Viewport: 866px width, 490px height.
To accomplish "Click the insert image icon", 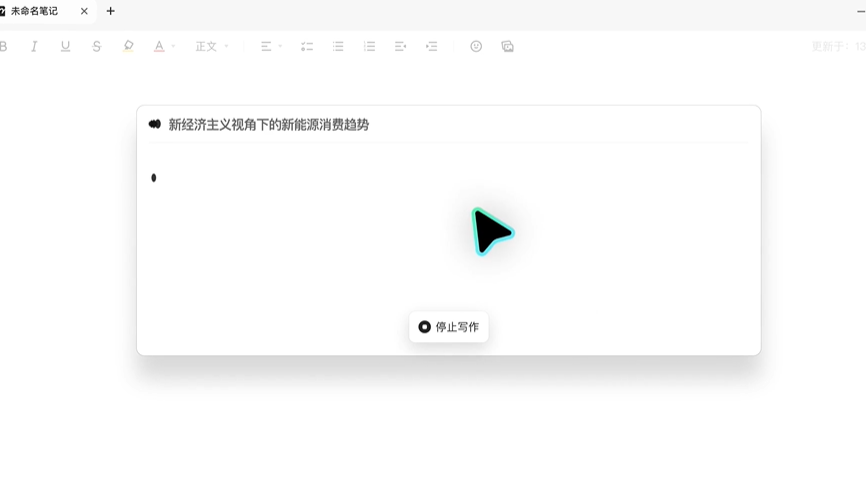I will pos(507,46).
